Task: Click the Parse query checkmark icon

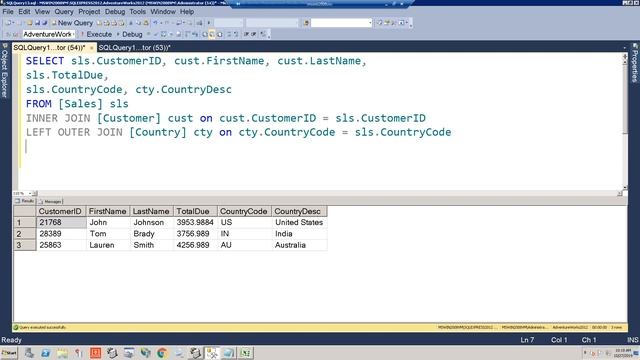Action: click(156, 34)
